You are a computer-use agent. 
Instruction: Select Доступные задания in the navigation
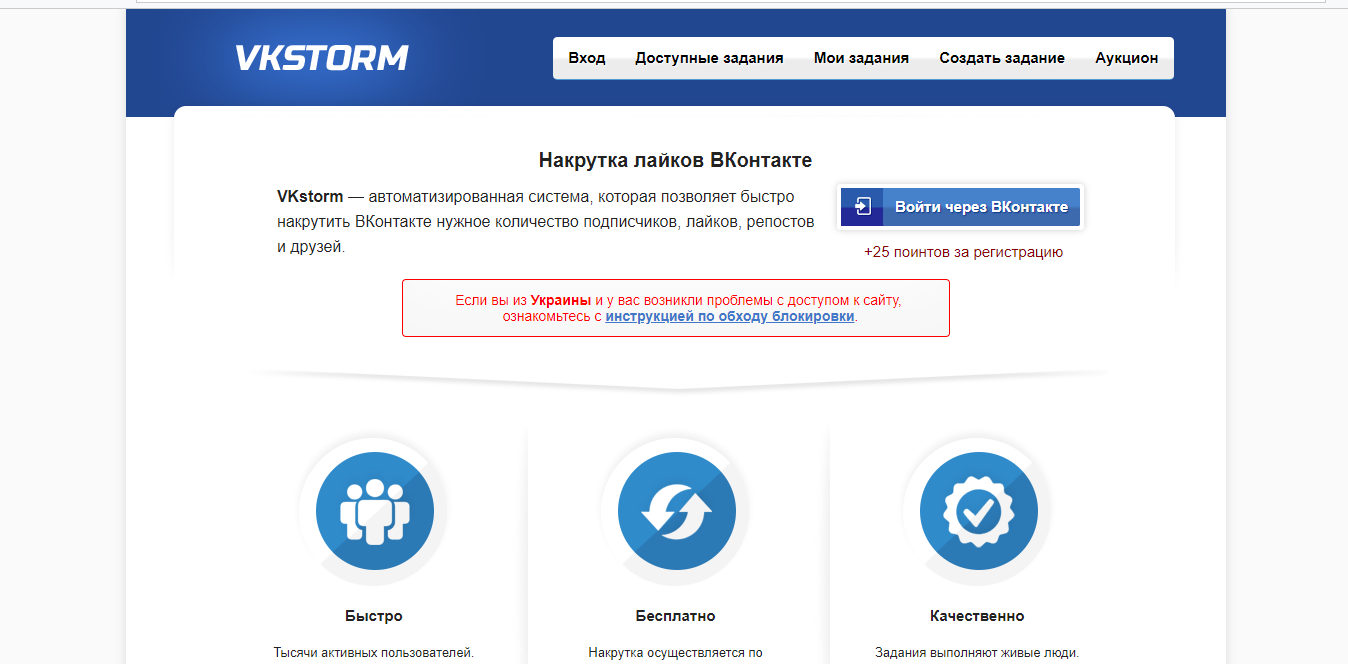coord(709,57)
